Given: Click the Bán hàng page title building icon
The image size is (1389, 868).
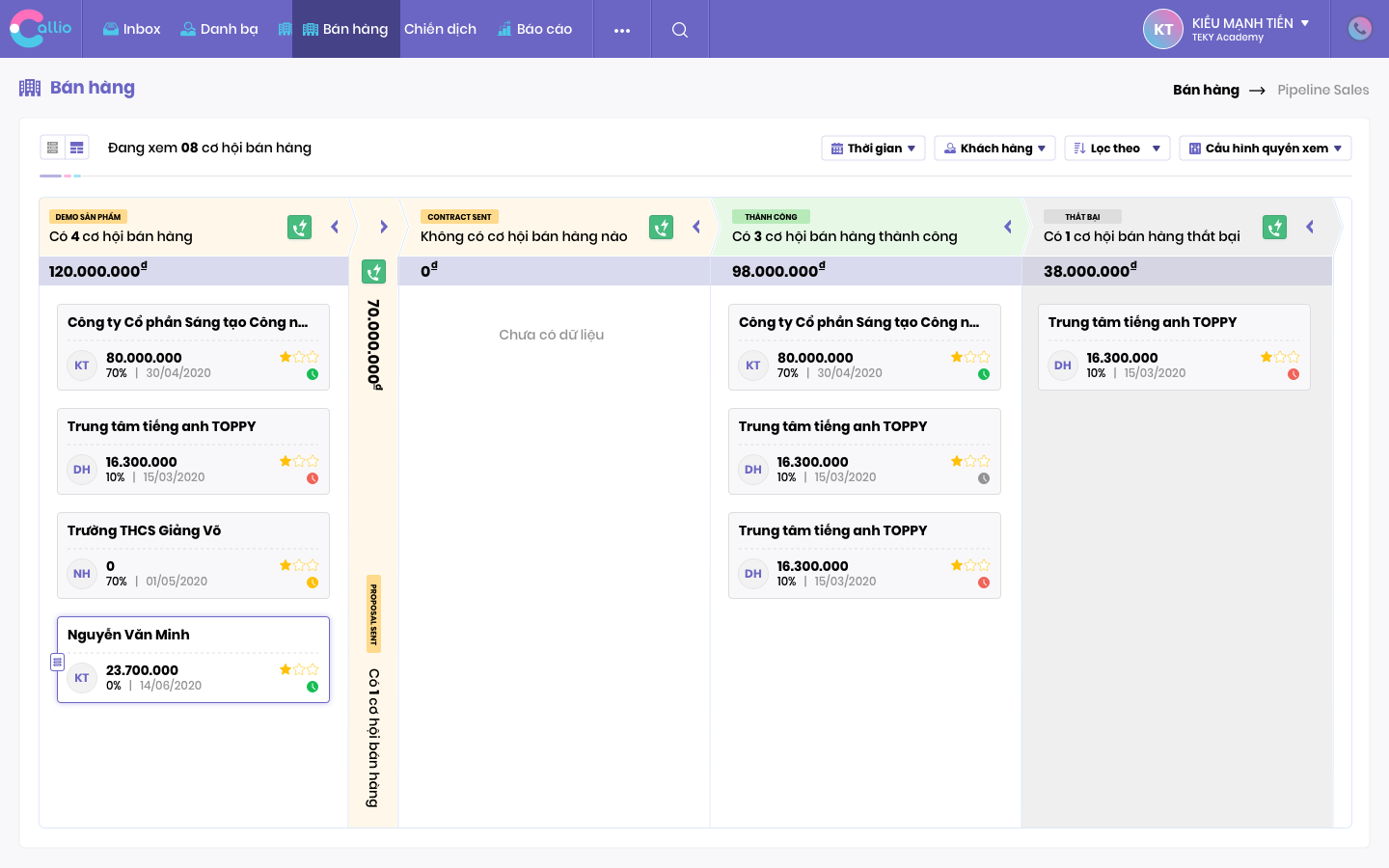Looking at the screenshot, I should [x=30, y=88].
